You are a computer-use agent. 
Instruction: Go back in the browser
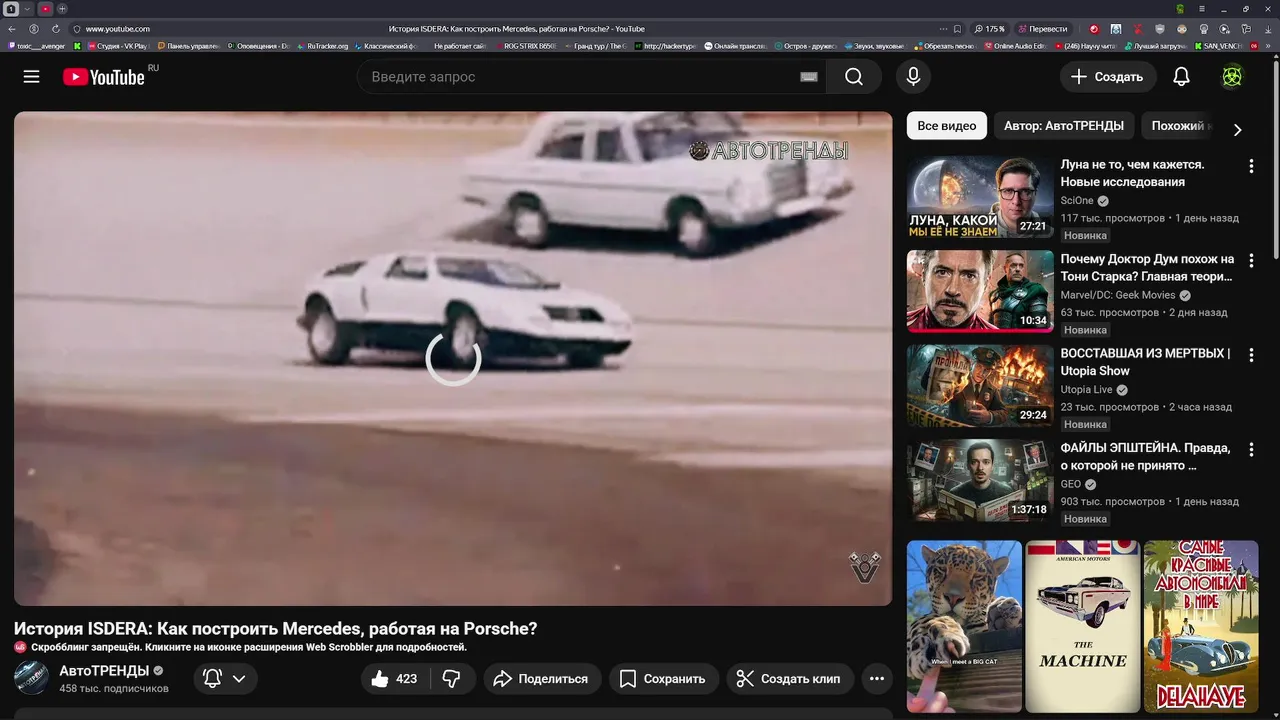[12, 29]
